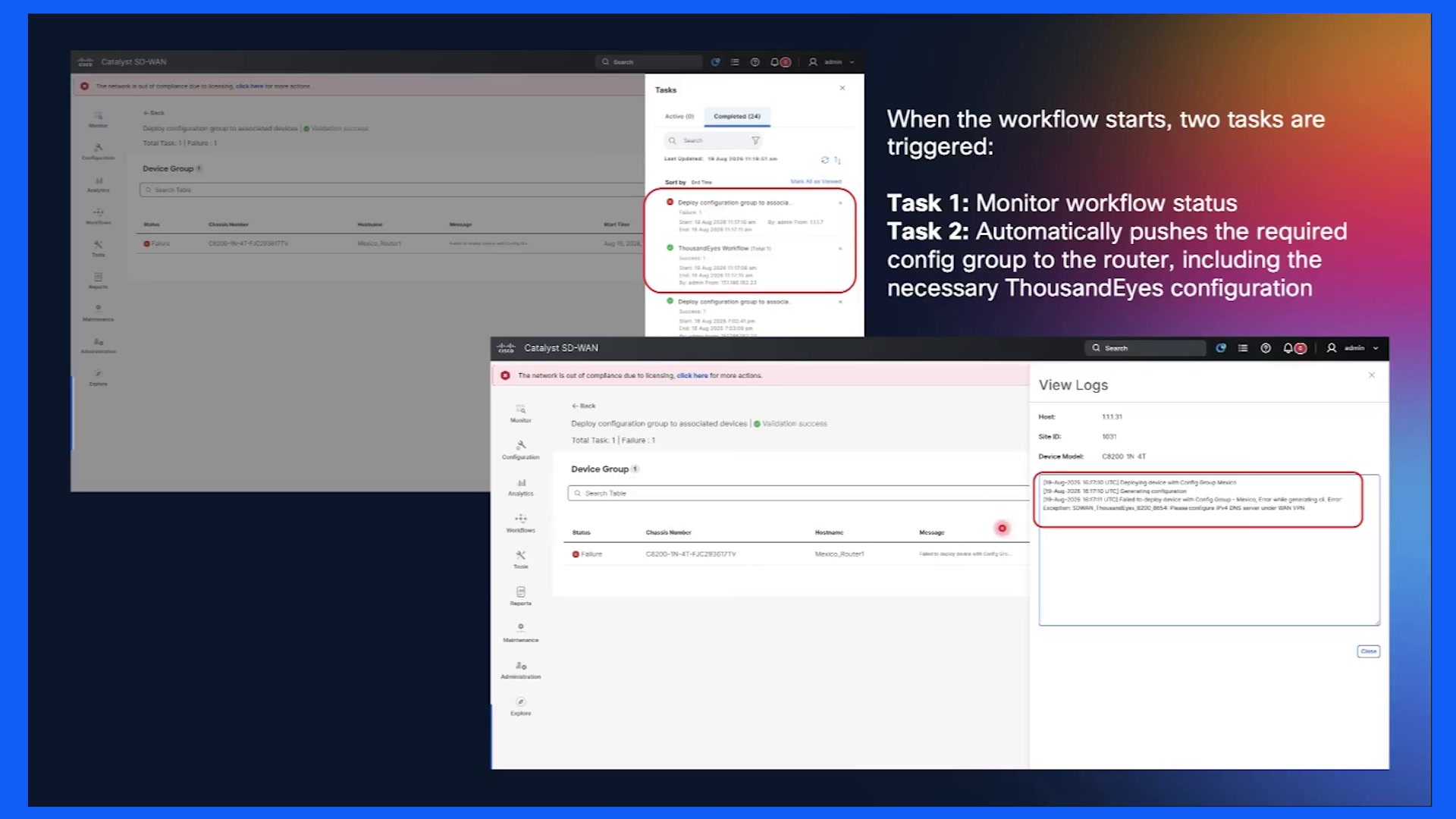Select the Mexico_Router1 hostname cell in the View Logs window

point(839,554)
